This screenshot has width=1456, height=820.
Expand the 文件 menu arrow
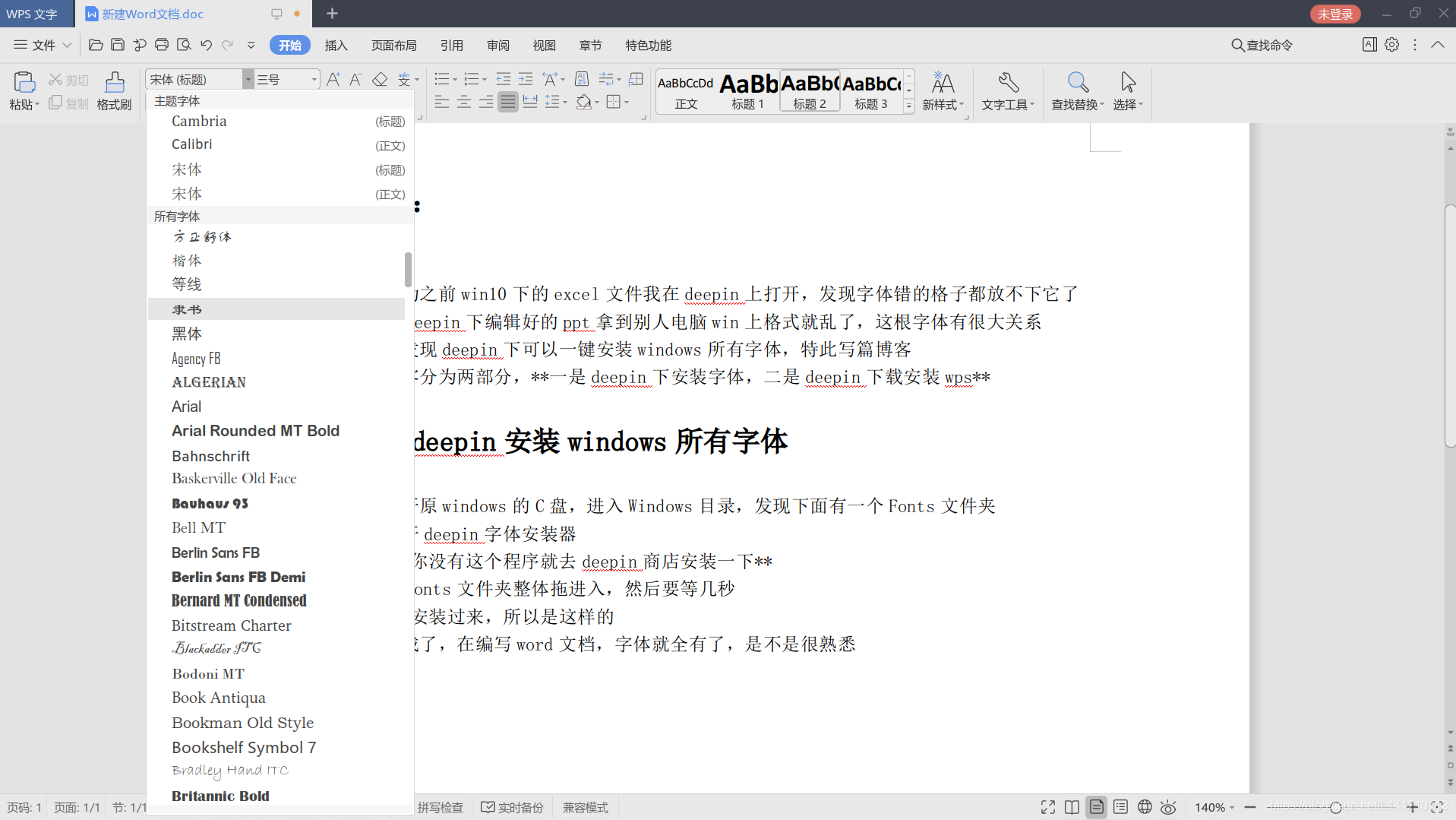click(67, 45)
